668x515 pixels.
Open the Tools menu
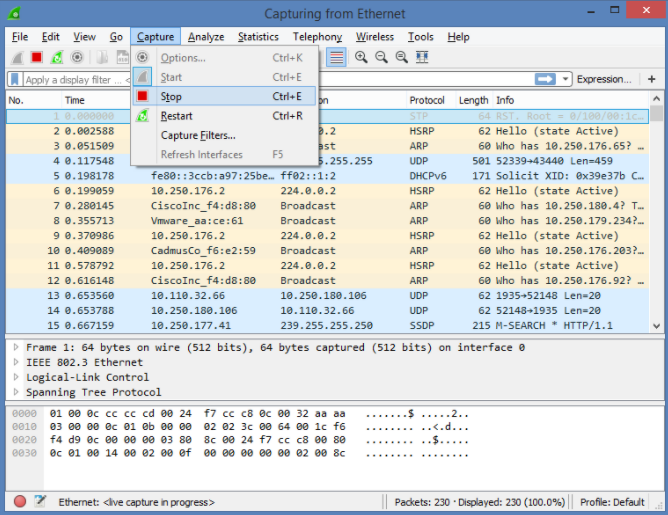(x=420, y=37)
